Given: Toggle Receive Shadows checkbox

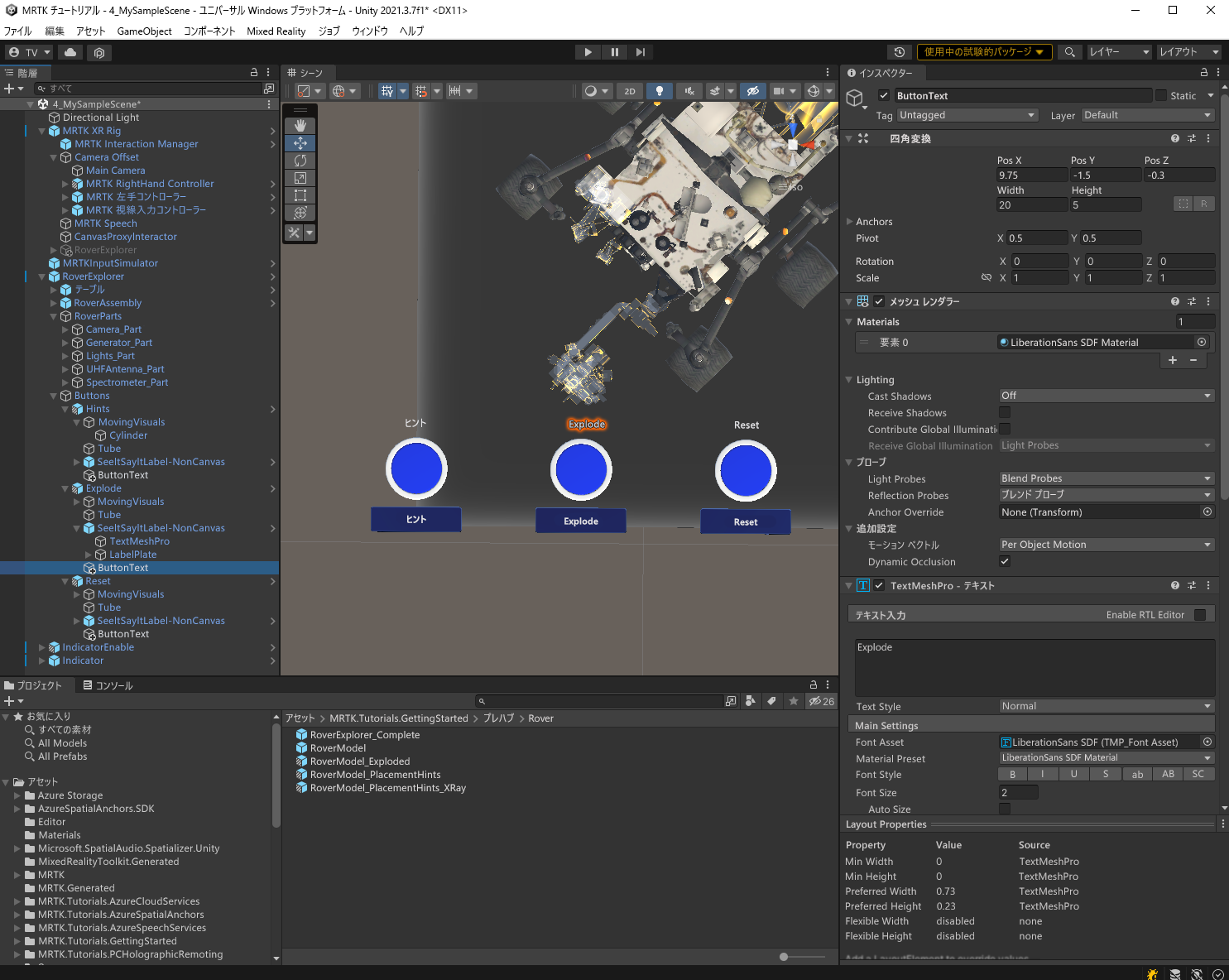Looking at the screenshot, I should (1005, 412).
